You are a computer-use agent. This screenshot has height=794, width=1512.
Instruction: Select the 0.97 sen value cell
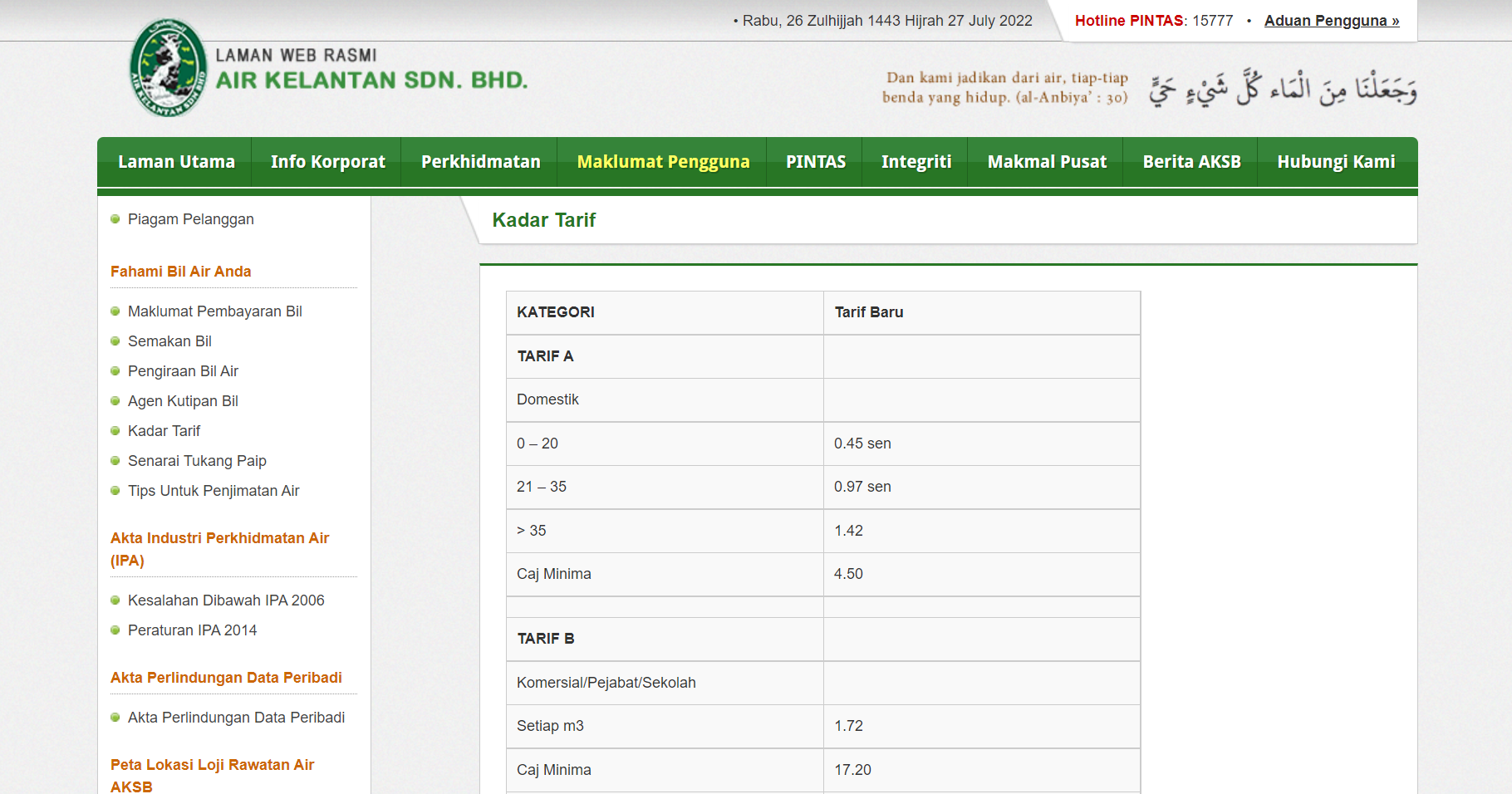point(982,487)
